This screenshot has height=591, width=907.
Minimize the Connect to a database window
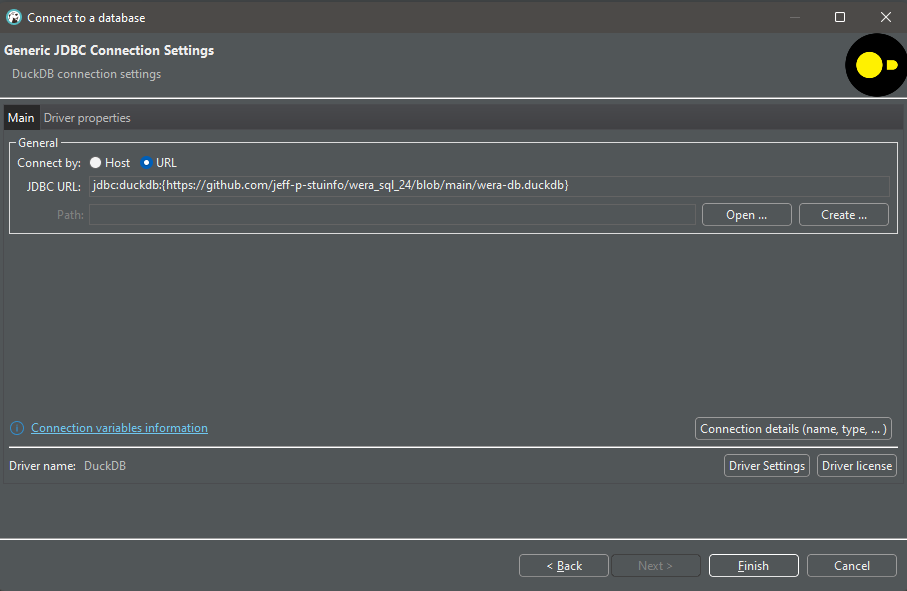795,17
